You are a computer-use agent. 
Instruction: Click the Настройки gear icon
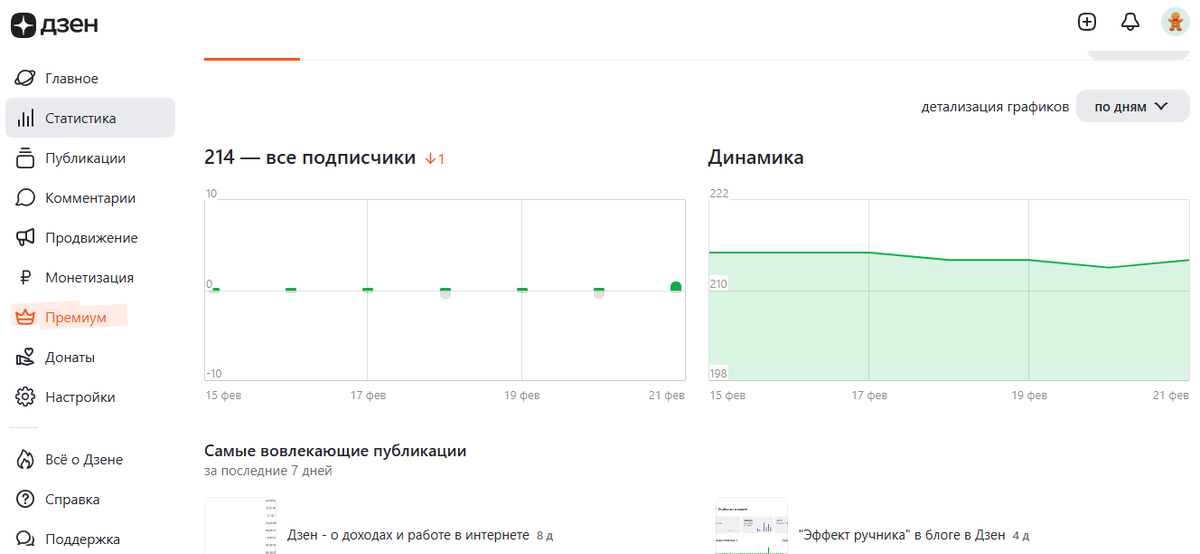tap(26, 397)
